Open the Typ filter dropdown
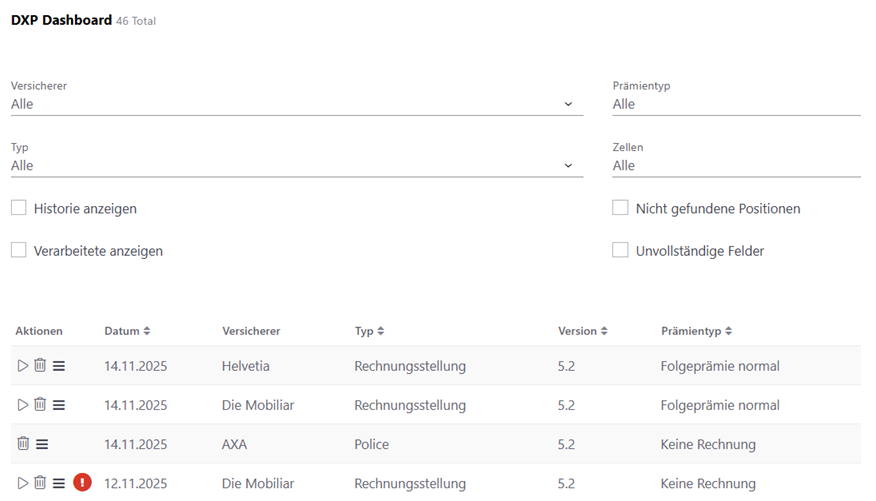This screenshot has height=501, width=876. tap(296, 166)
